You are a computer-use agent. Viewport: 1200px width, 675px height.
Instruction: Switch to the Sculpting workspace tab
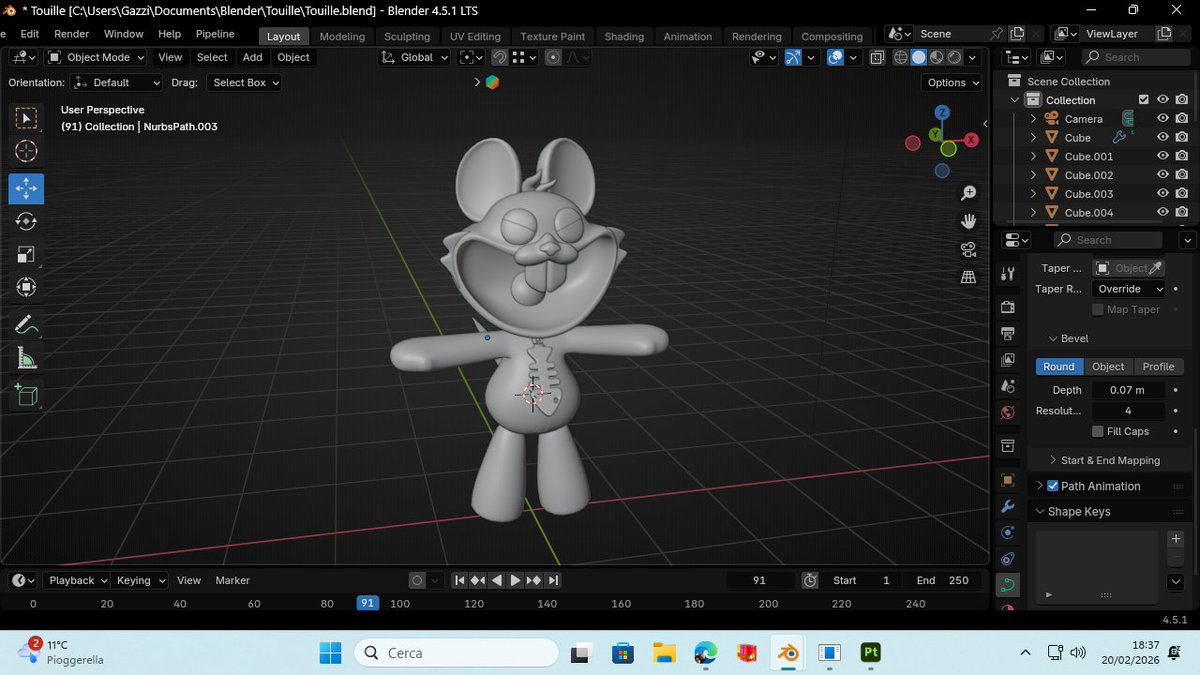point(407,36)
